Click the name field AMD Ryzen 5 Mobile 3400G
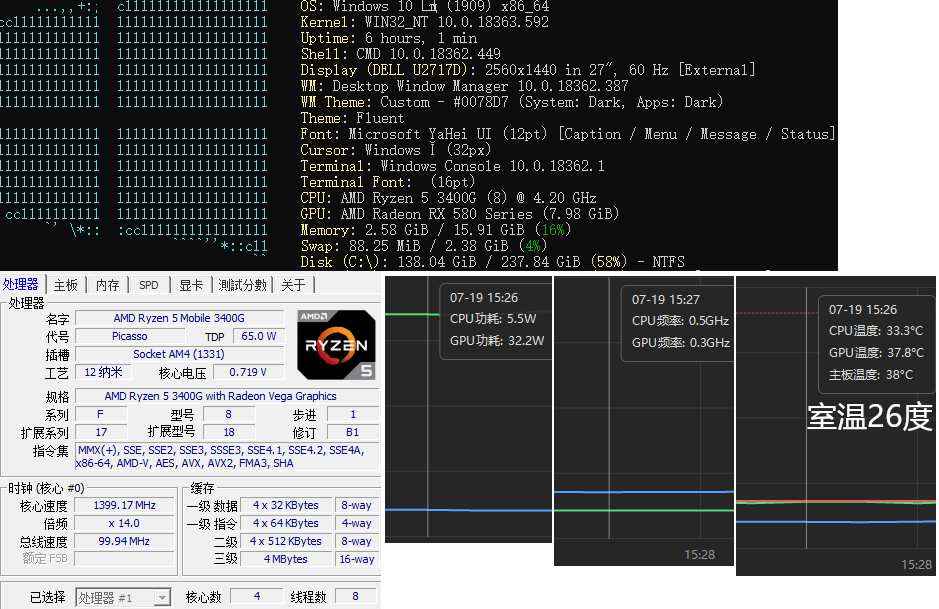Screen dimensions: 939x609 [179, 318]
